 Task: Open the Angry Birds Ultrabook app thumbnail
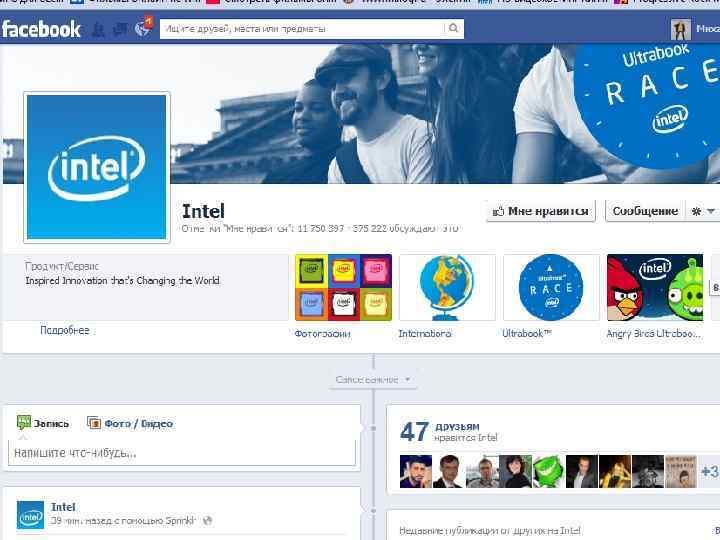655,287
